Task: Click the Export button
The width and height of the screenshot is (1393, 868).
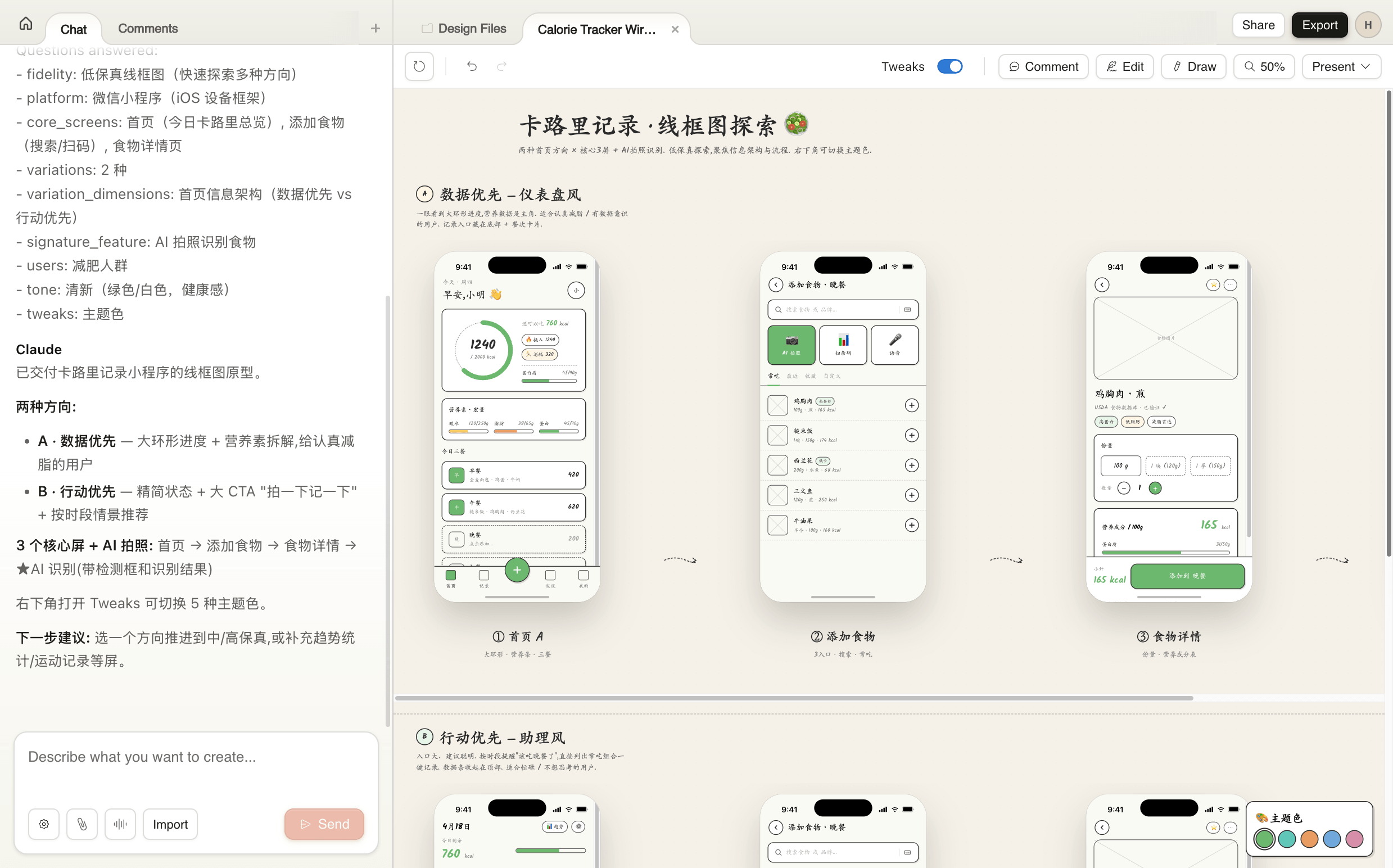Action: click(1319, 25)
